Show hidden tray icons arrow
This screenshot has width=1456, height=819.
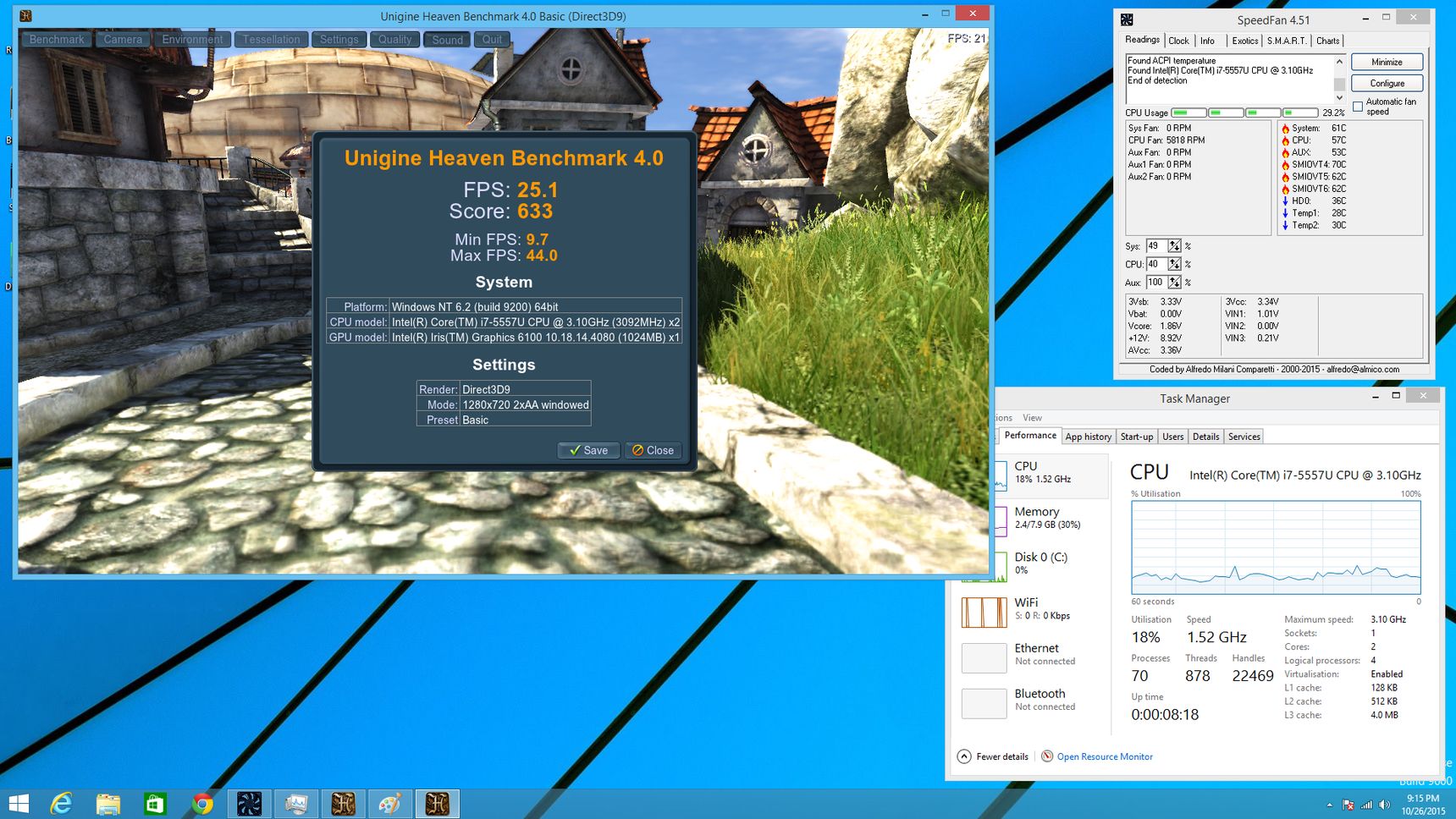1329,805
